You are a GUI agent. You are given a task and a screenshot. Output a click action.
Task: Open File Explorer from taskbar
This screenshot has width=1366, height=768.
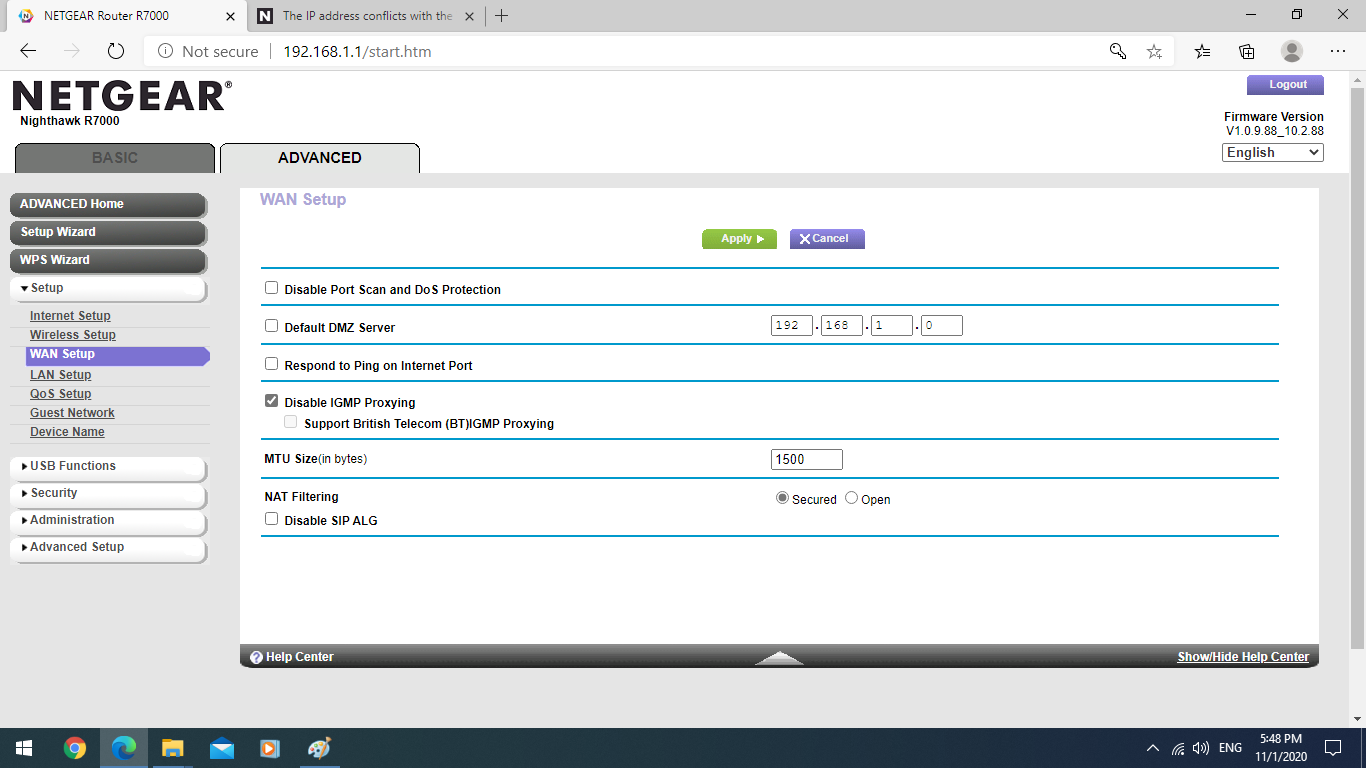[173, 747]
